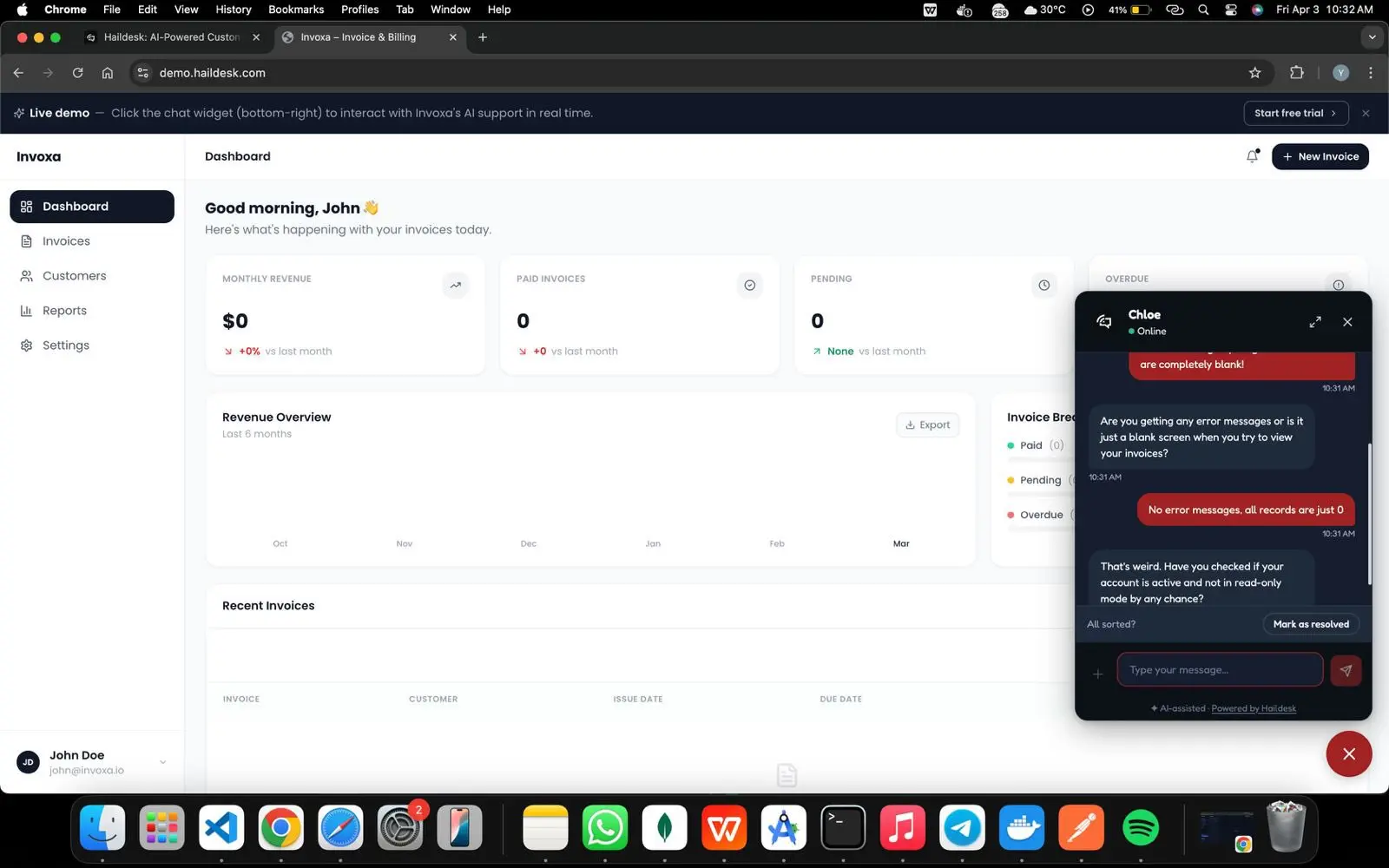Open the Powered by Haildesk link
This screenshot has width=1389, height=868.
pyautogui.click(x=1254, y=708)
